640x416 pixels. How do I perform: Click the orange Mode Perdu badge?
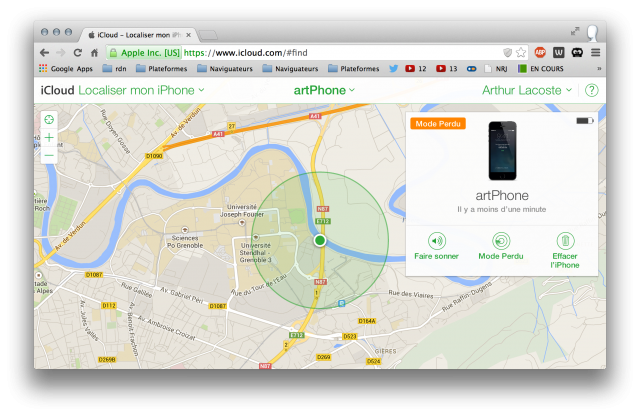point(438,124)
